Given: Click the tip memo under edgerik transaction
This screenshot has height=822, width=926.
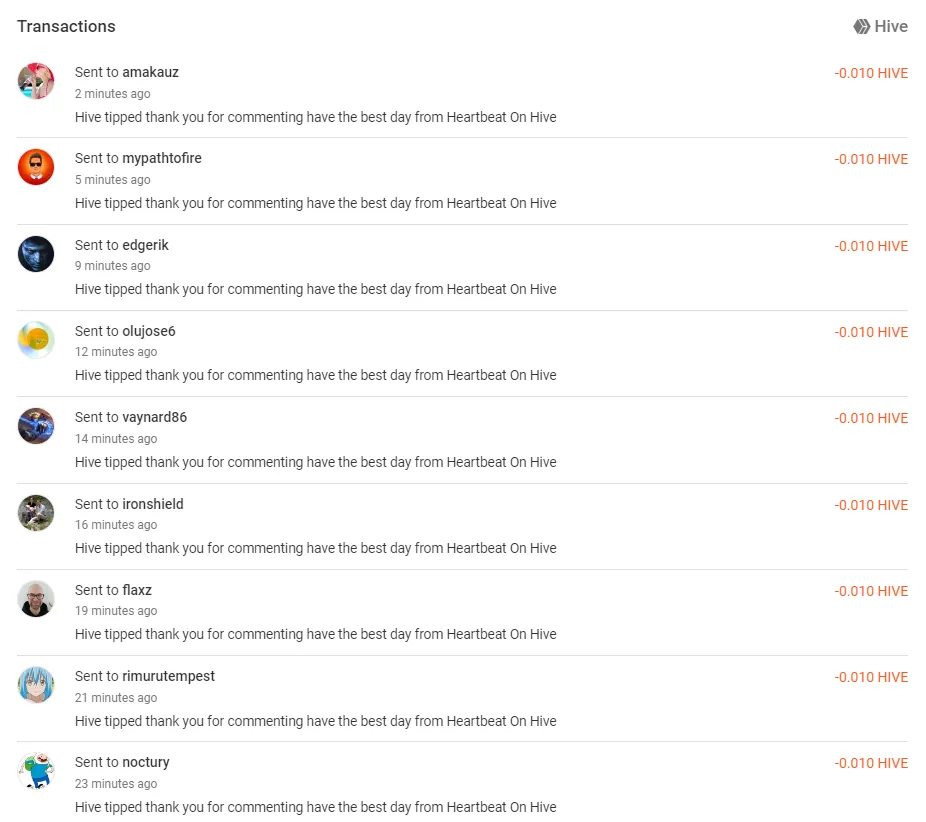Looking at the screenshot, I should point(316,289).
